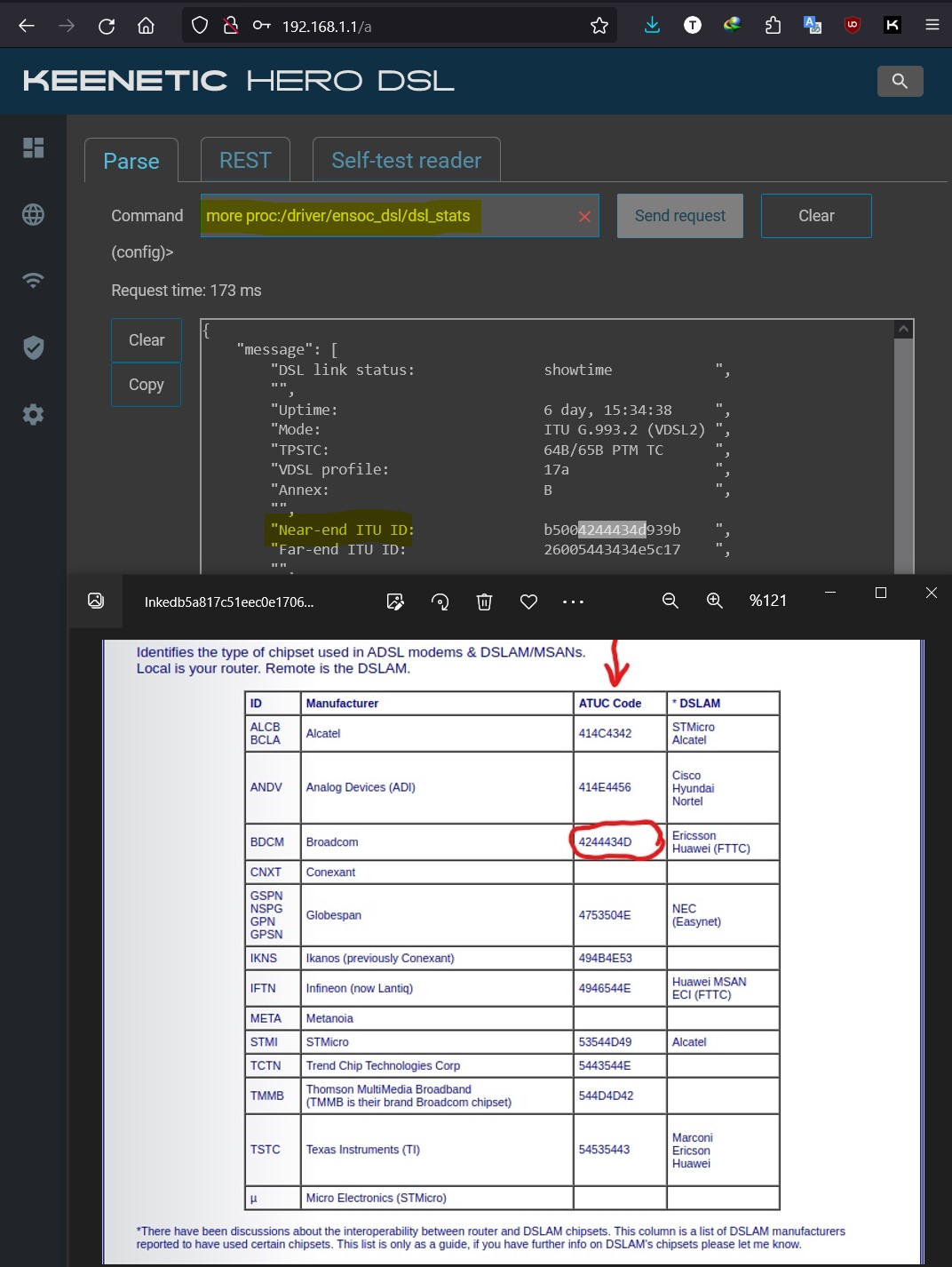Screen dimensions: 952x1267
Task: Click the Broadcom manufacturer cell in table
Action: coord(437,842)
